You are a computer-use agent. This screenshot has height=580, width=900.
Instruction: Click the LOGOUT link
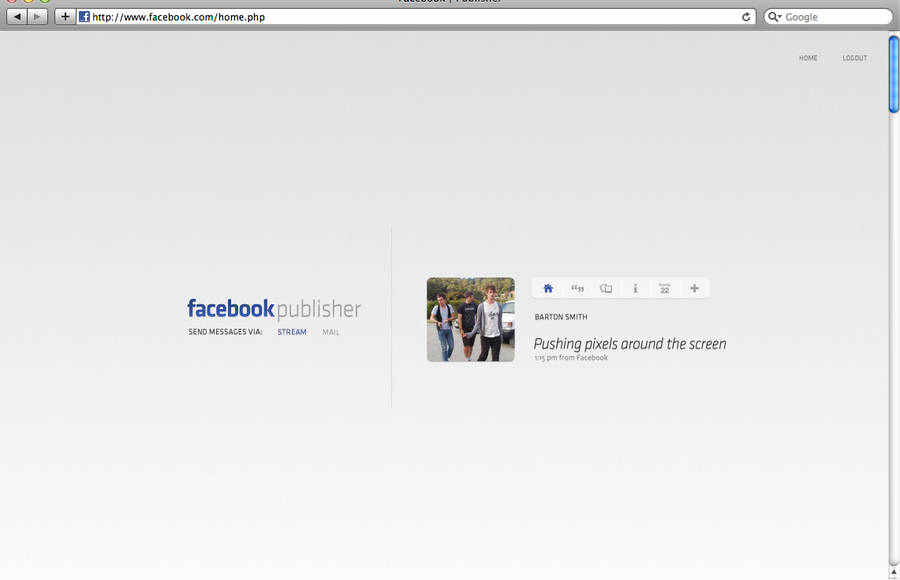(x=855, y=58)
